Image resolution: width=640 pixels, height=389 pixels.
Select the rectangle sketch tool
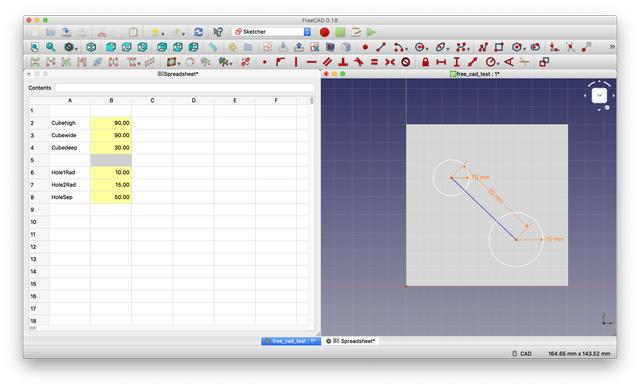tap(499, 47)
